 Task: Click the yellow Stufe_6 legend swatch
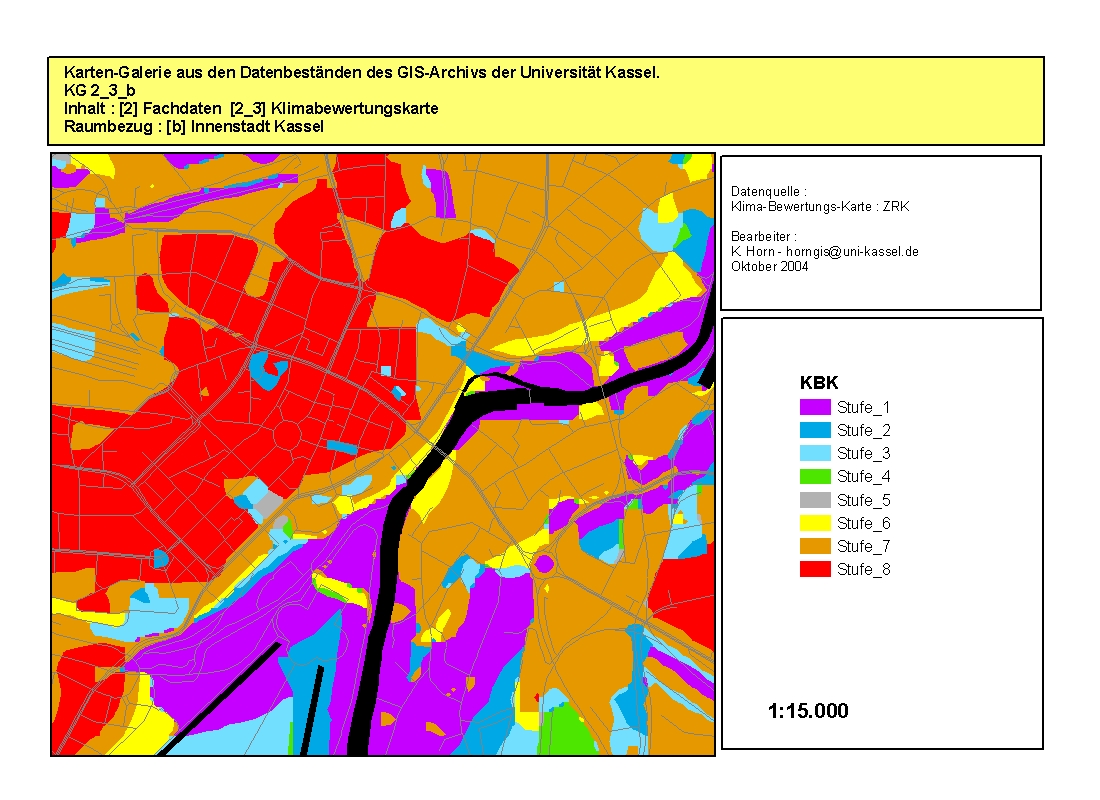815,523
